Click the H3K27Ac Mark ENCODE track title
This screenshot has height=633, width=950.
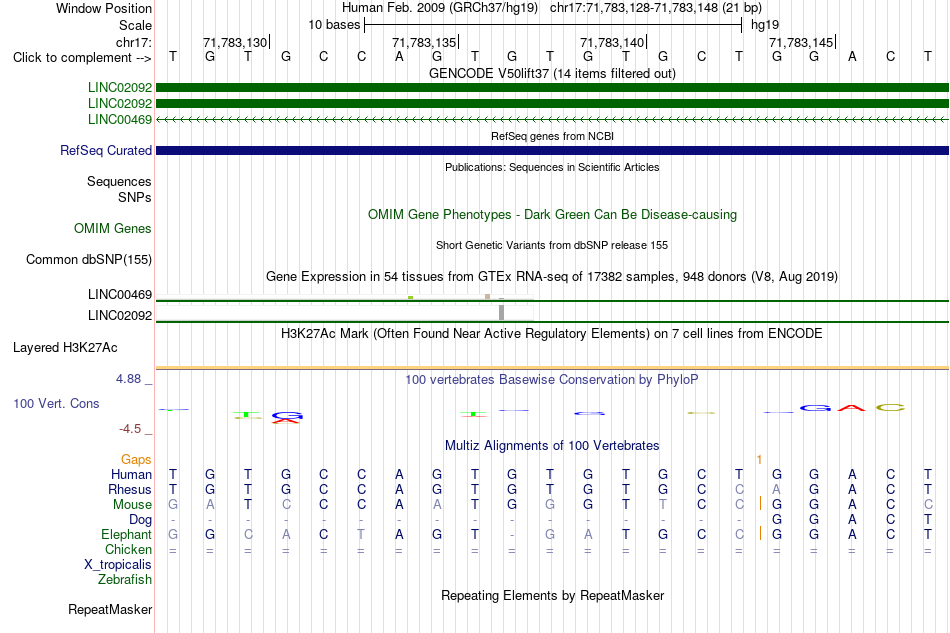pos(552,334)
